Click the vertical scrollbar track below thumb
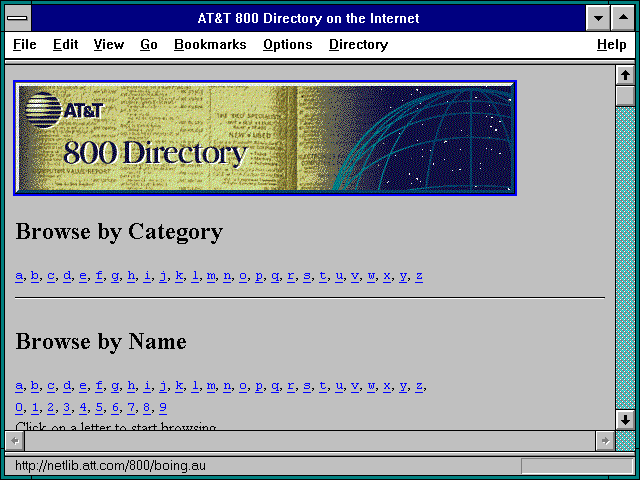This screenshot has width=640, height=480. tap(625, 258)
